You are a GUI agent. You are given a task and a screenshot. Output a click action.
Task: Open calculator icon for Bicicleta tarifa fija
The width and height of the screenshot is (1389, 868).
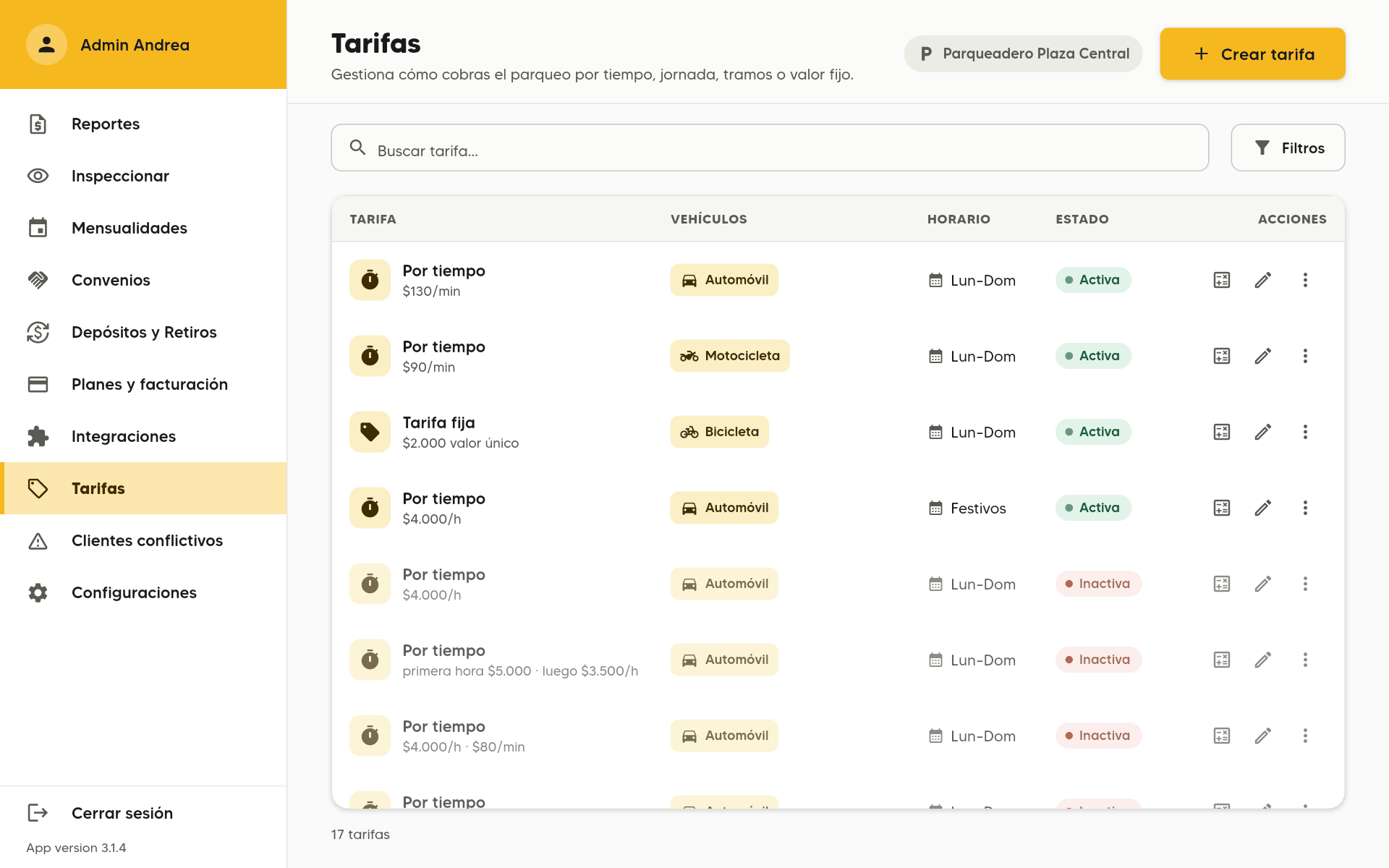tap(1222, 432)
